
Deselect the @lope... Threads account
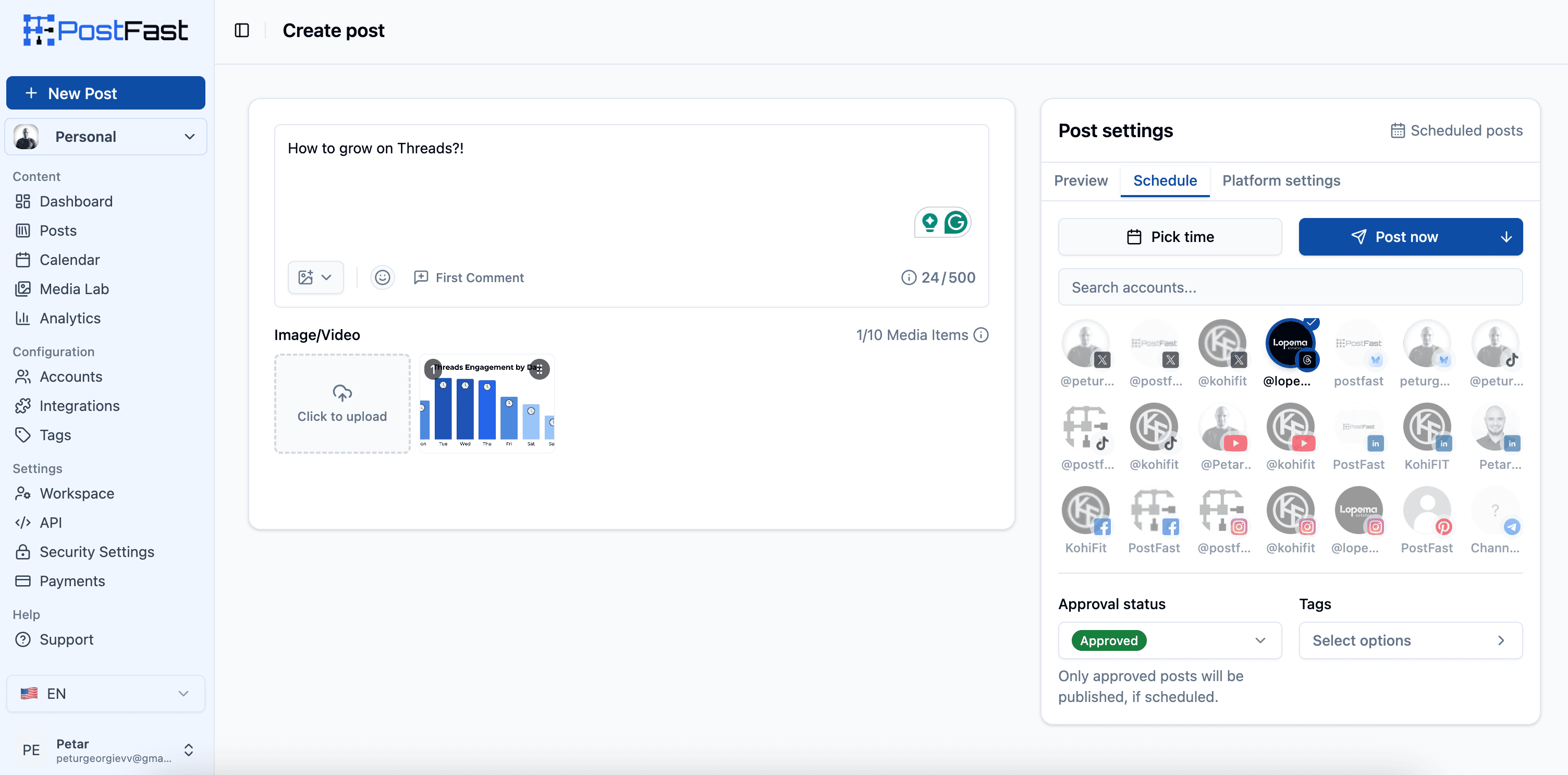[1291, 344]
